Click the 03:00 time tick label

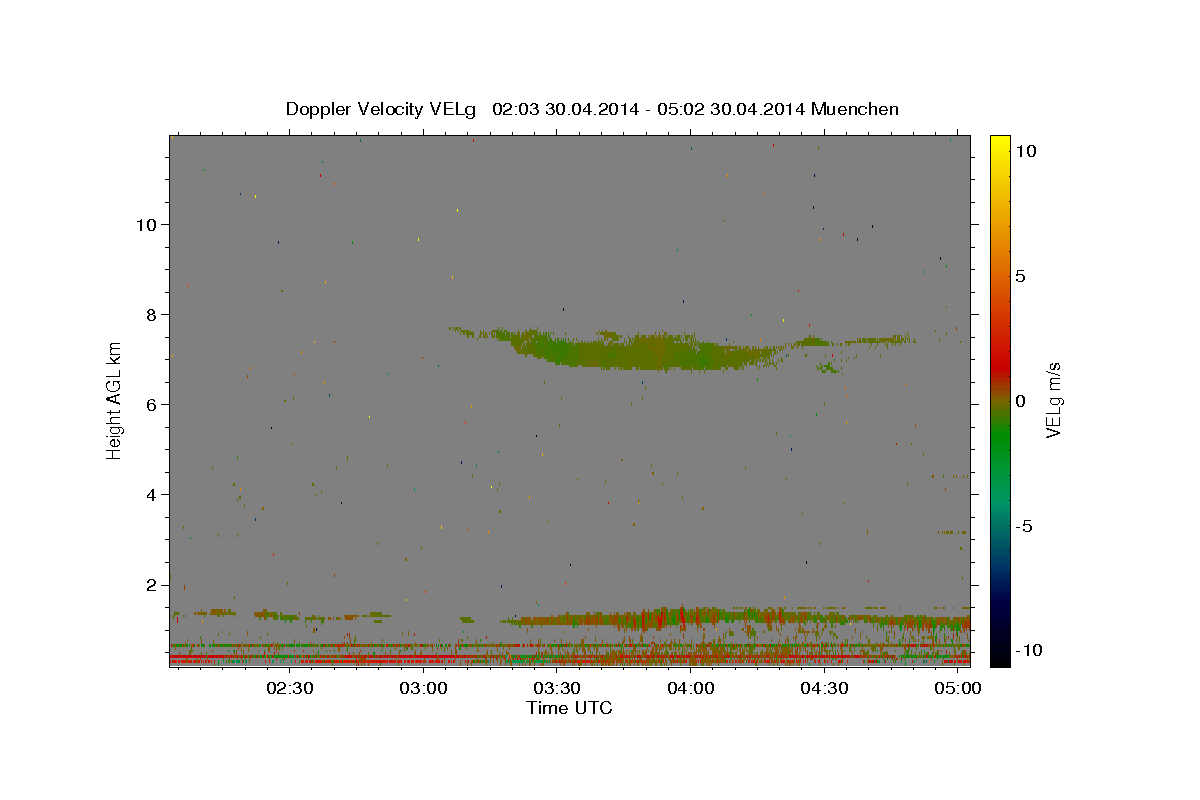click(423, 689)
